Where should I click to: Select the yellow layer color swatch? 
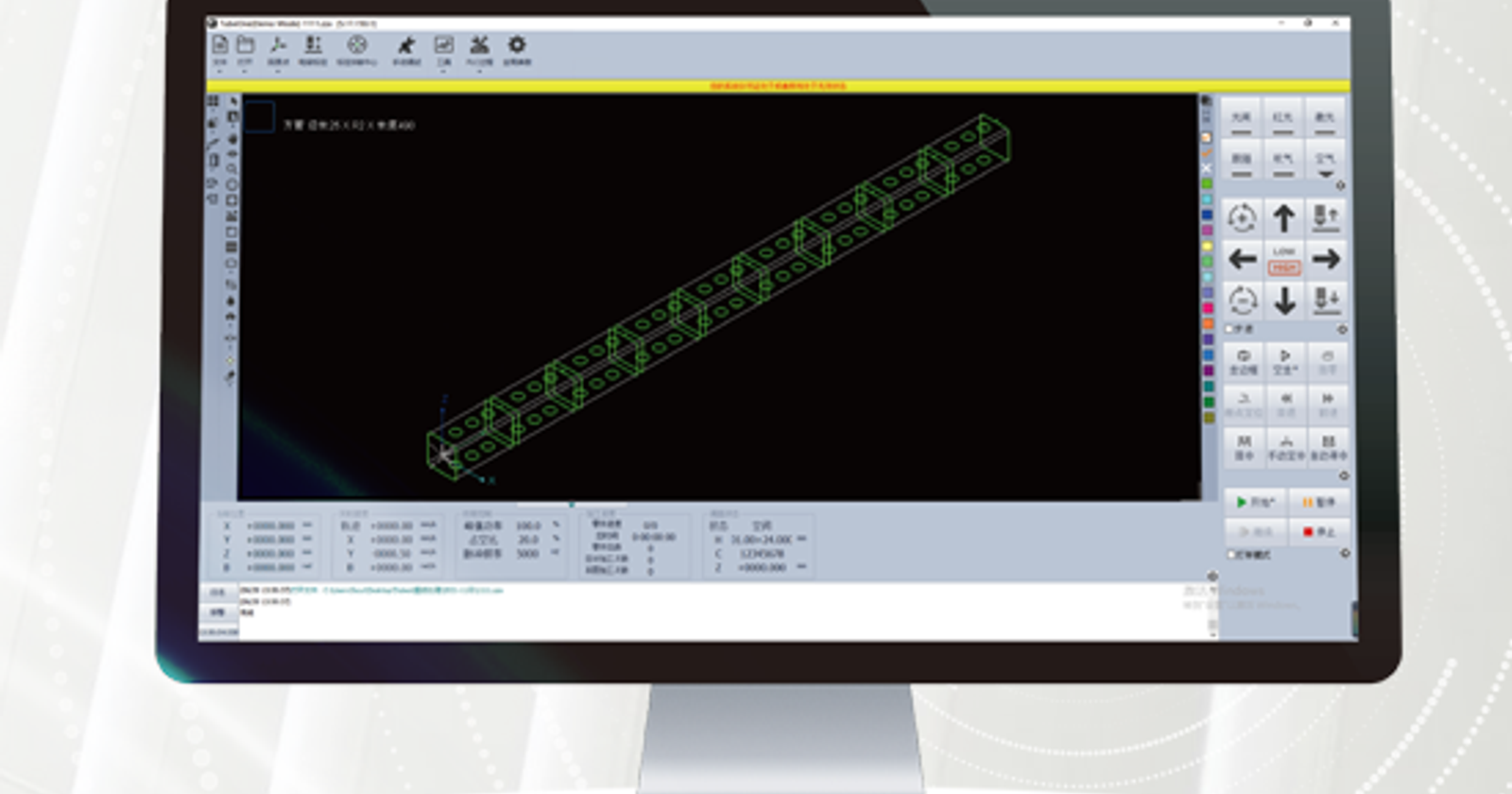[1208, 247]
